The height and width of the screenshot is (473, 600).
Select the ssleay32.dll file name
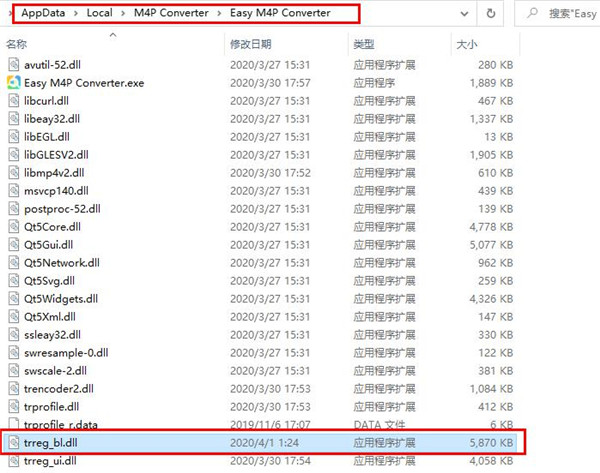52,334
